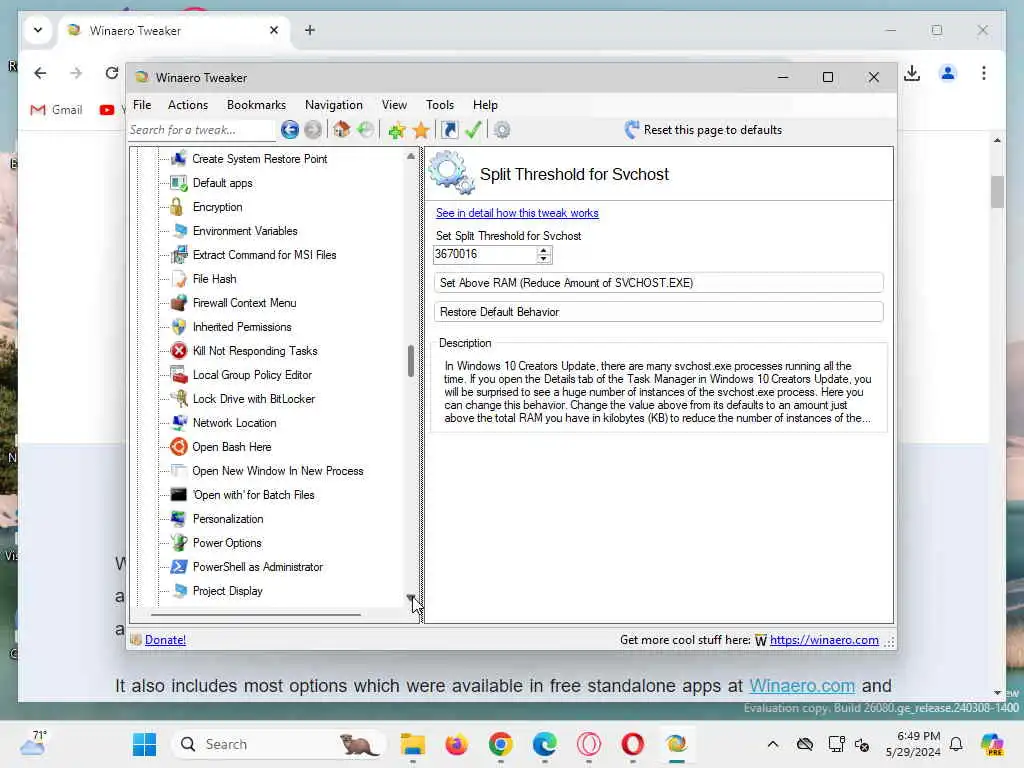The height and width of the screenshot is (768, 1024).
Task: Open the Help menu
Action: 485,104
